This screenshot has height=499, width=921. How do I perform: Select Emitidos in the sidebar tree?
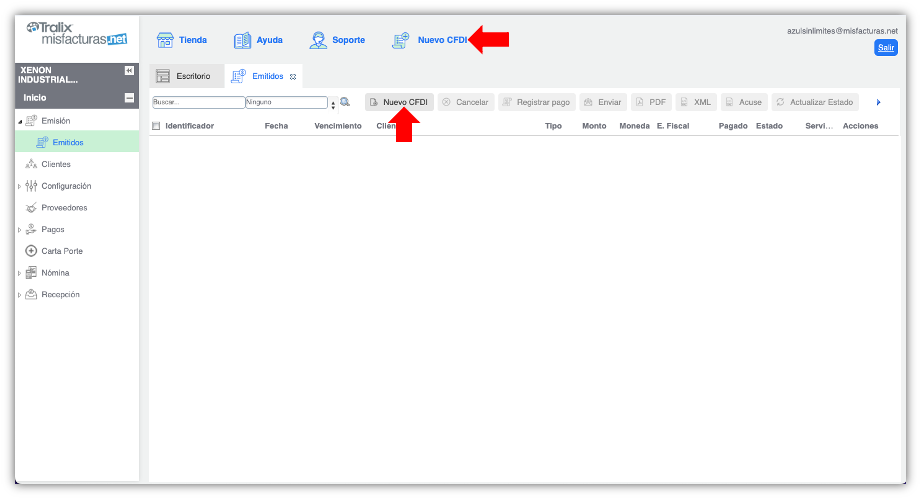pyautogui.click(x=67, y=142)
